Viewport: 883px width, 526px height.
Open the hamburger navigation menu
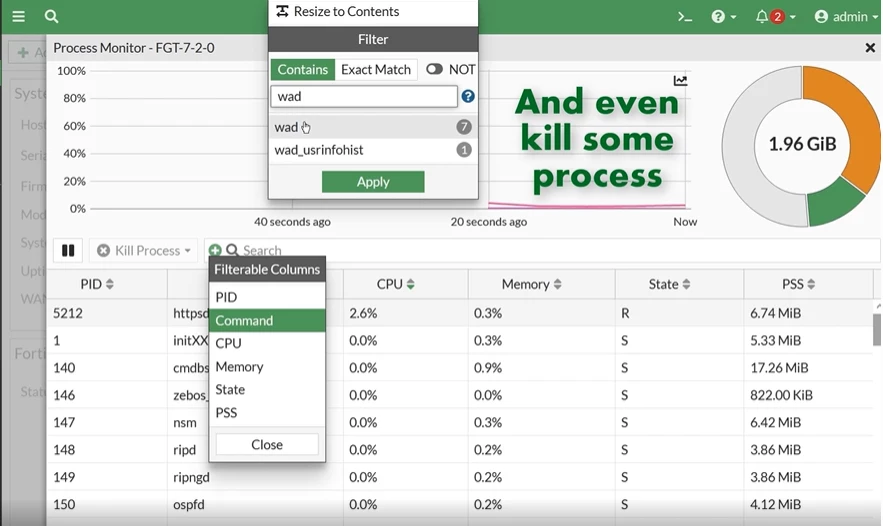point(19,16)
